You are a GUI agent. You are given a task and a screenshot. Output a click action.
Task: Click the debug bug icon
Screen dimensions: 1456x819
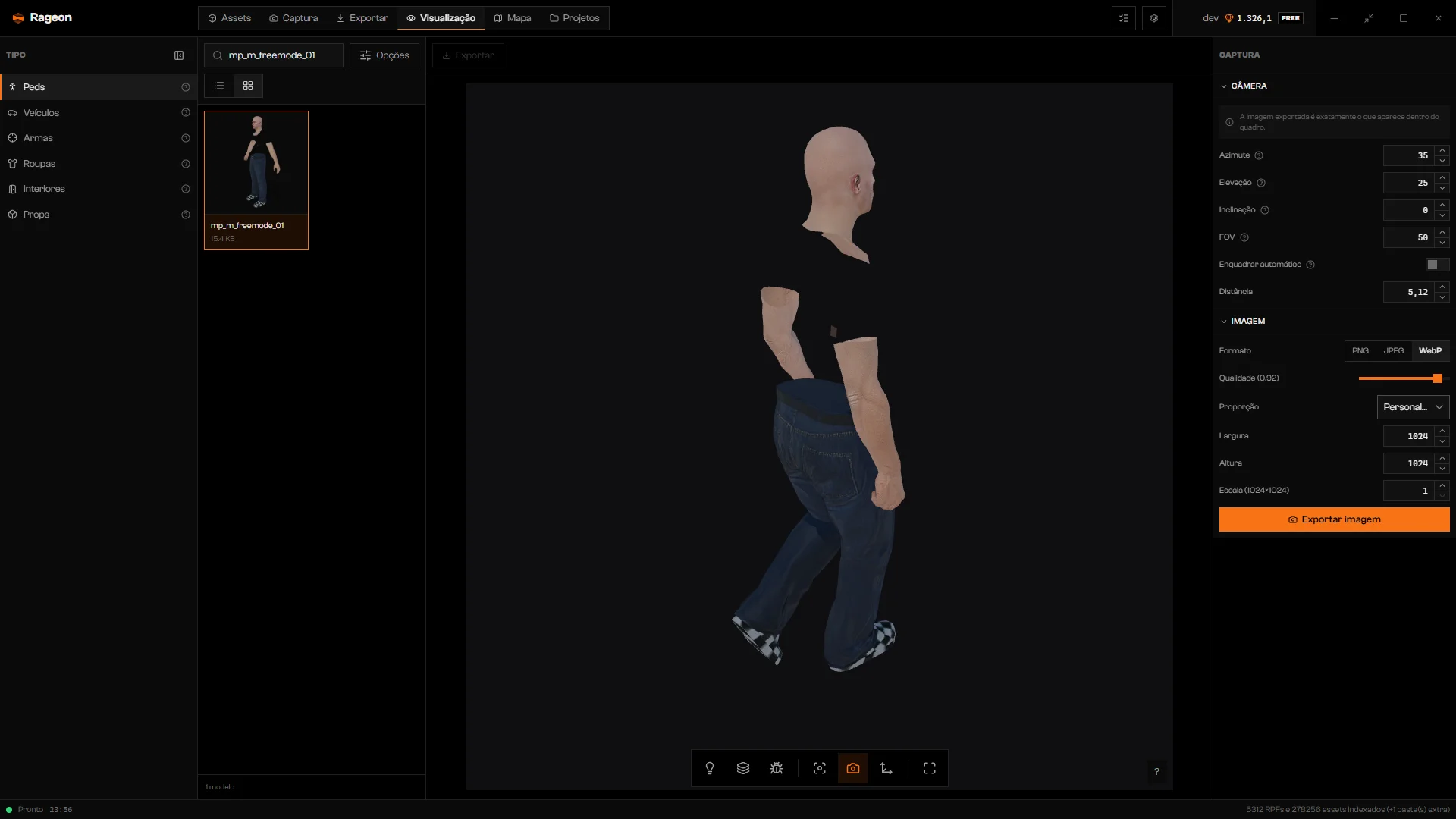click(777, 768)
